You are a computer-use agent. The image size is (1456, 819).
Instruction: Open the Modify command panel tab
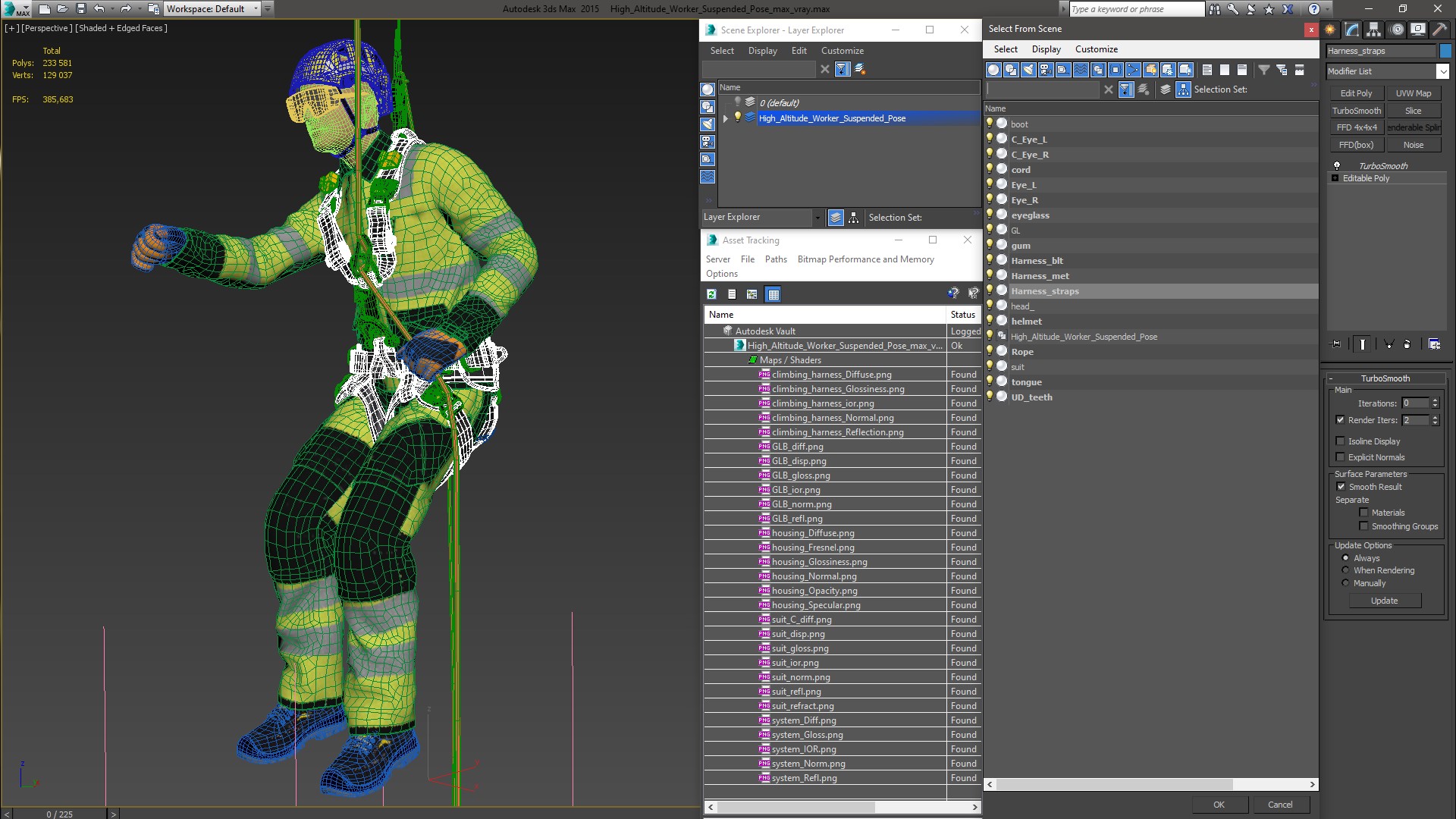click(1352, 30)
